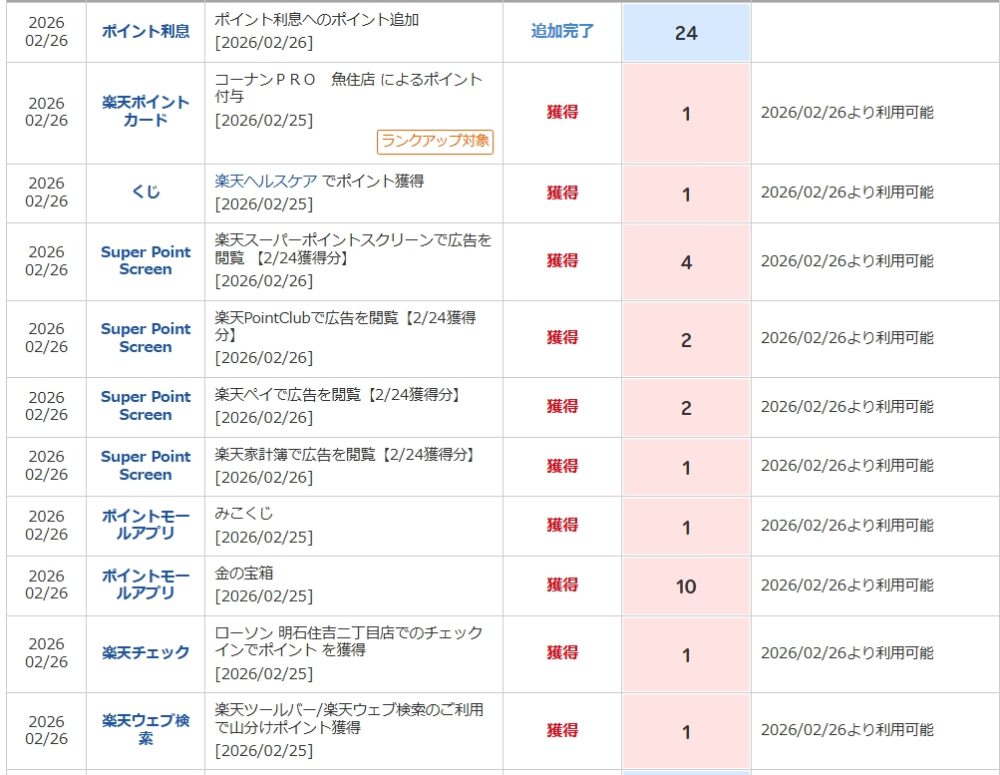Viewport: 1000px width, 775px height.
Task: Click ポイントモールアプリ link in 金の宝箱 row
Action: pos(145,585)
